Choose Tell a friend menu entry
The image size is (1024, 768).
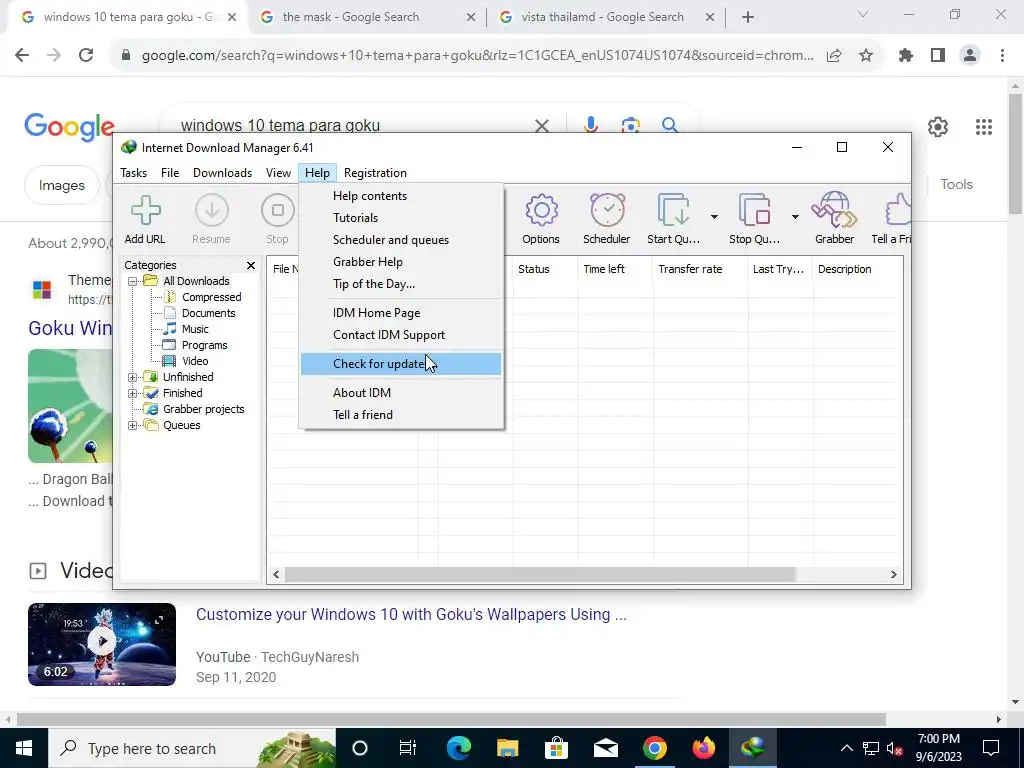(401, 415)
